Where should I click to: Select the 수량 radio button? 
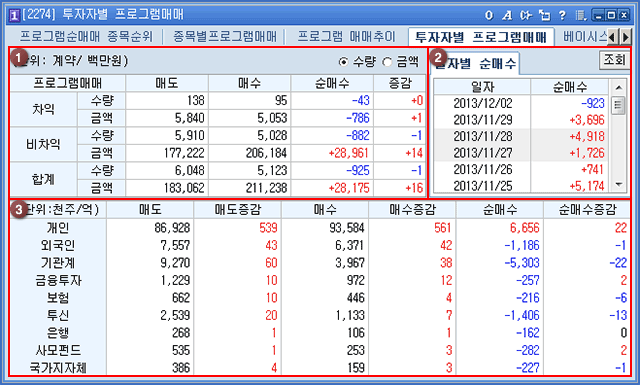click(344, 62)
